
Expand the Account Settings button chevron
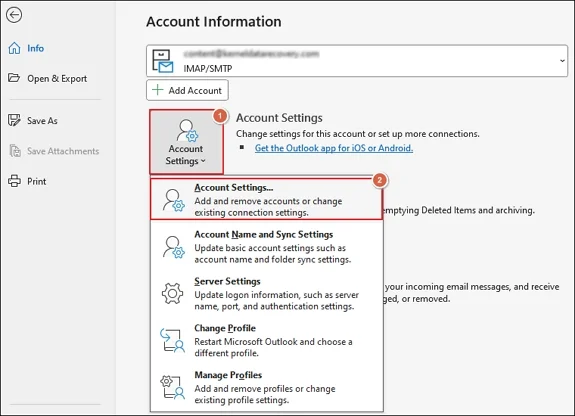[x=203, y=161]
